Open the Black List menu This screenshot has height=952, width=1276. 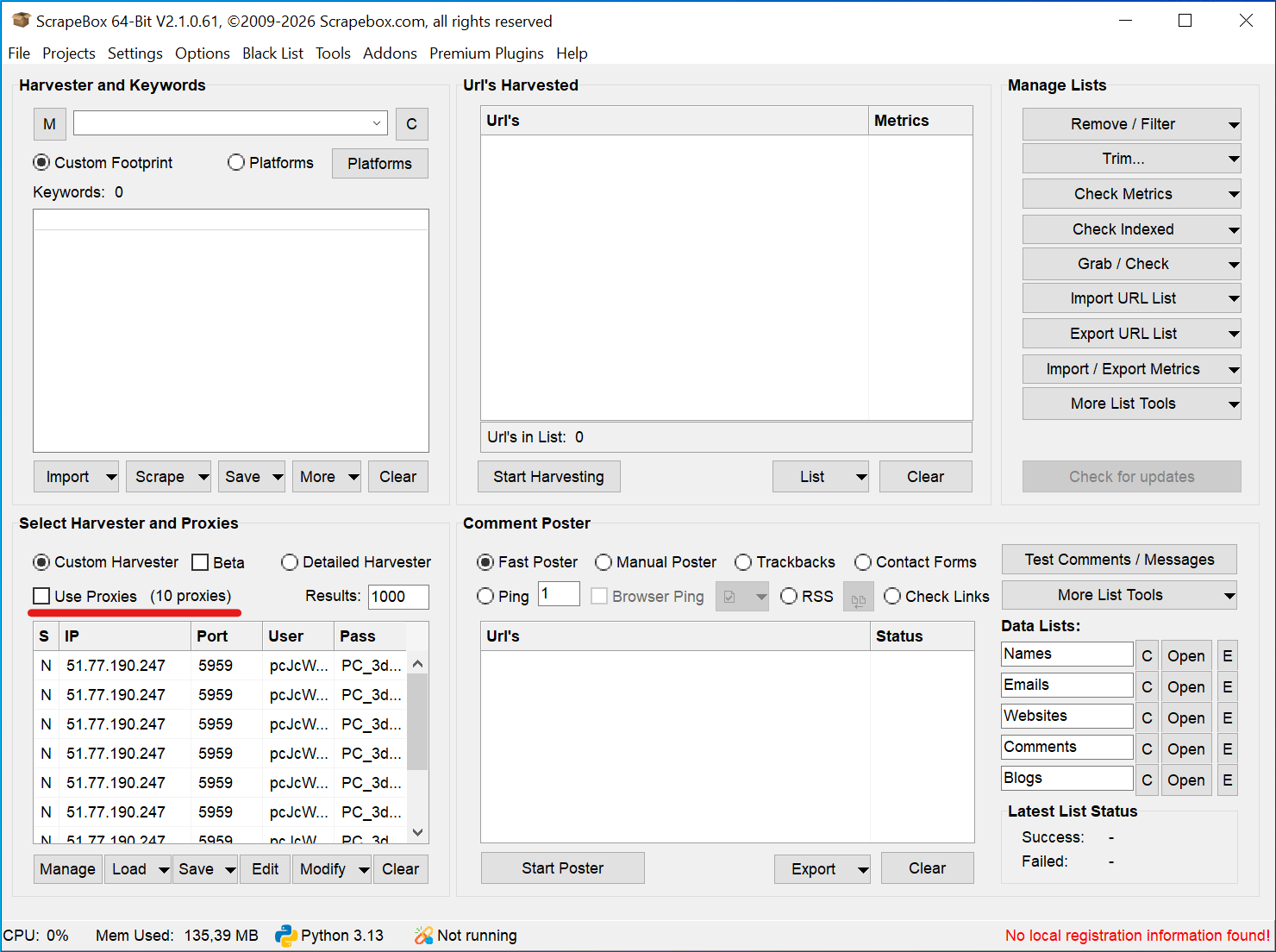pos(272,53)
